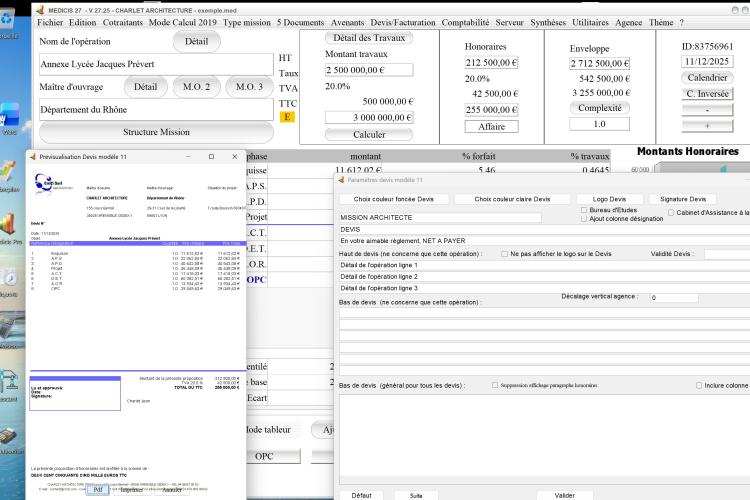
Task: Click the Suite button
Action: (416, 495)
